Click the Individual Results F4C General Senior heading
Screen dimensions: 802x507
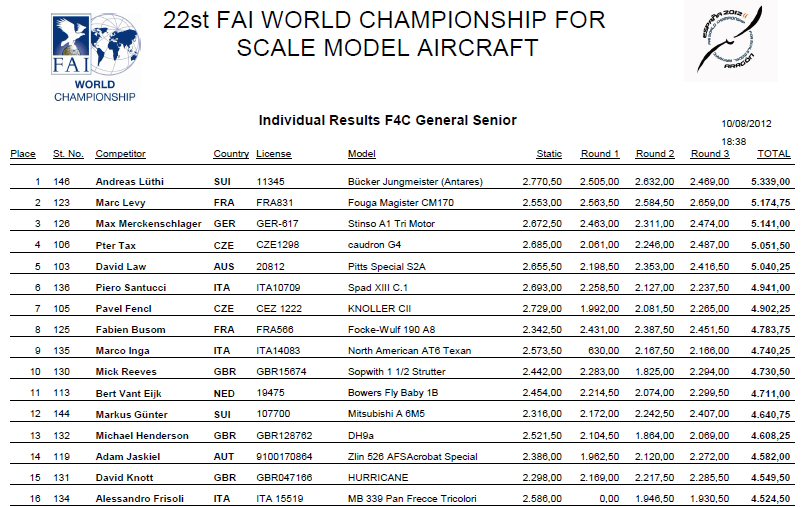pyautogui.click(x=387, y=120)
